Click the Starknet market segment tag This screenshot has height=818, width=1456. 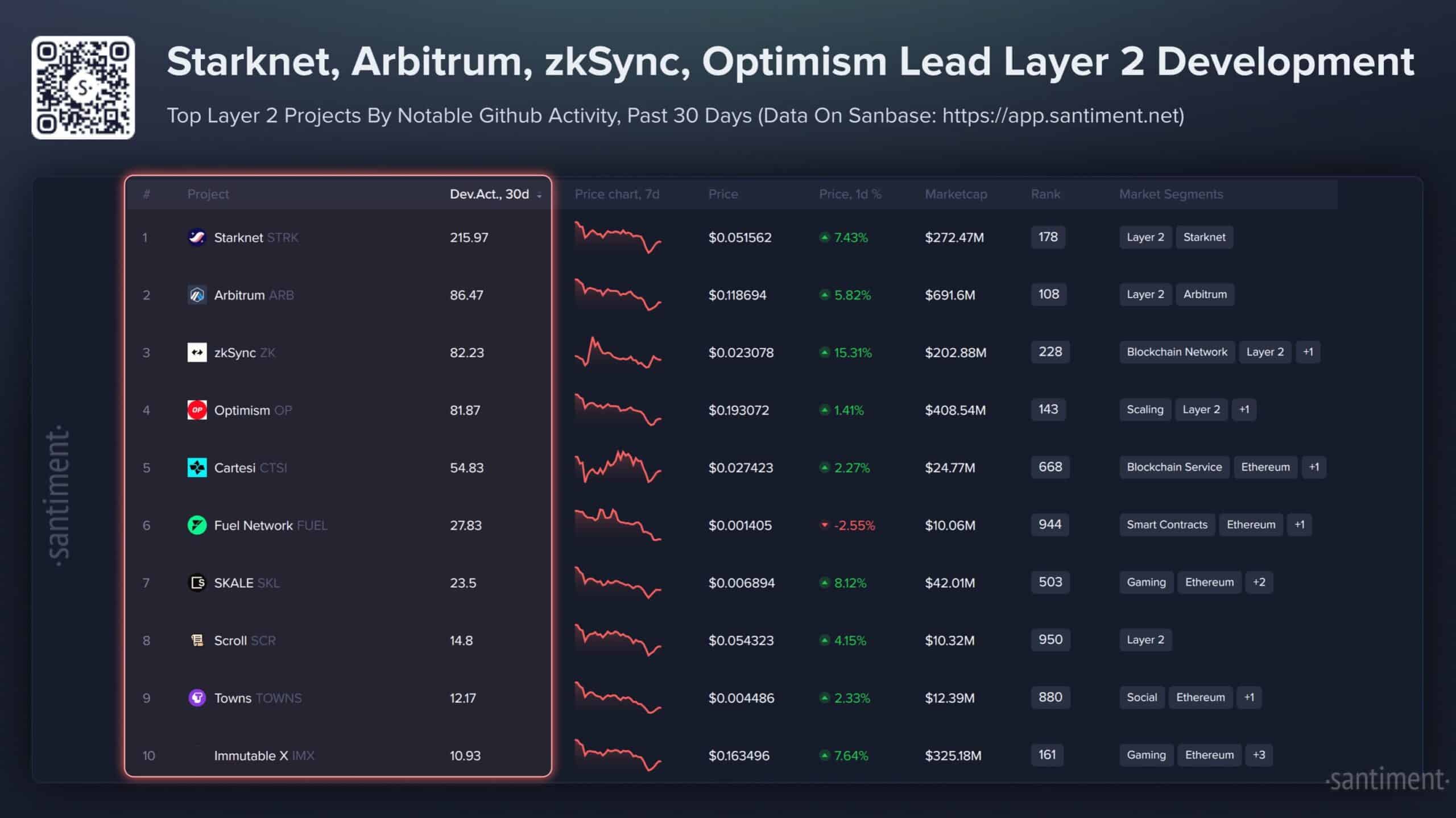1205,237
